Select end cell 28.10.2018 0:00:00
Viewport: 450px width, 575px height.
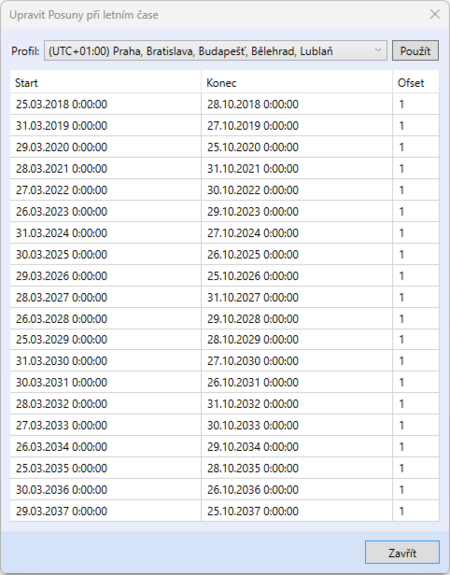point(297,104)
